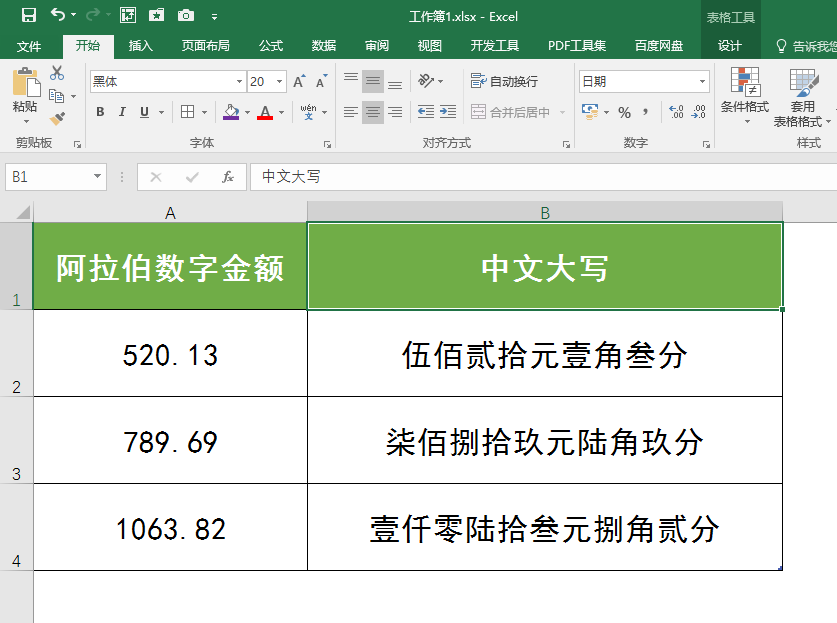Toggle Align Left
837x623 pixels.
click(x=351, y=112)
